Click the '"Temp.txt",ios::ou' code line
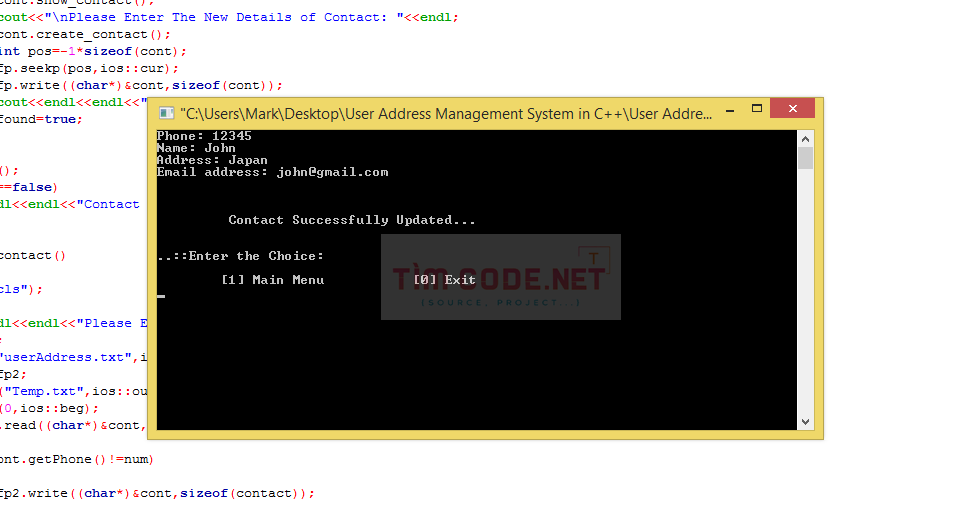 [x=74, y=392]
